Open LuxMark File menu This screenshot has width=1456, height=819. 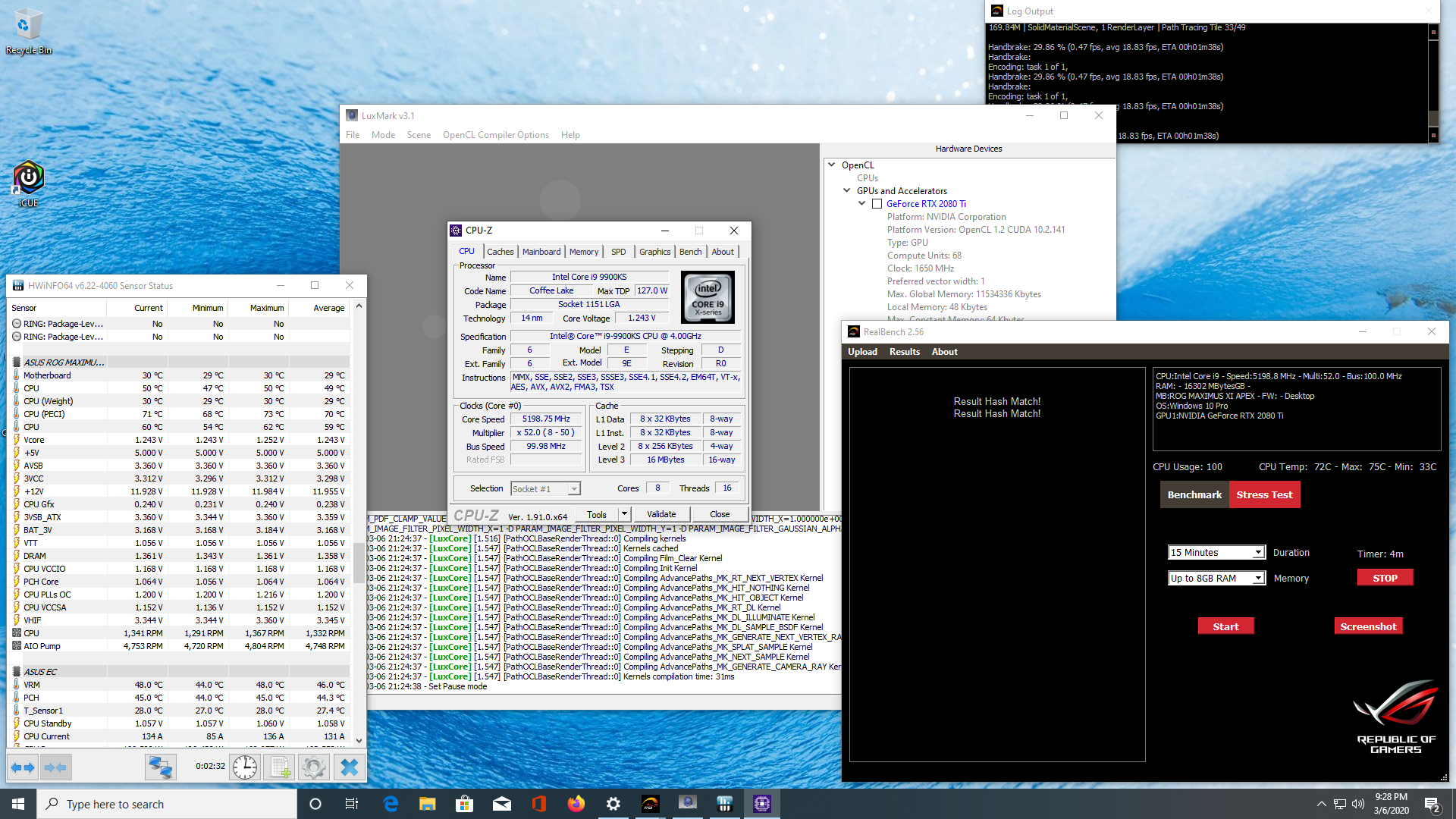[x=353, y=135]
